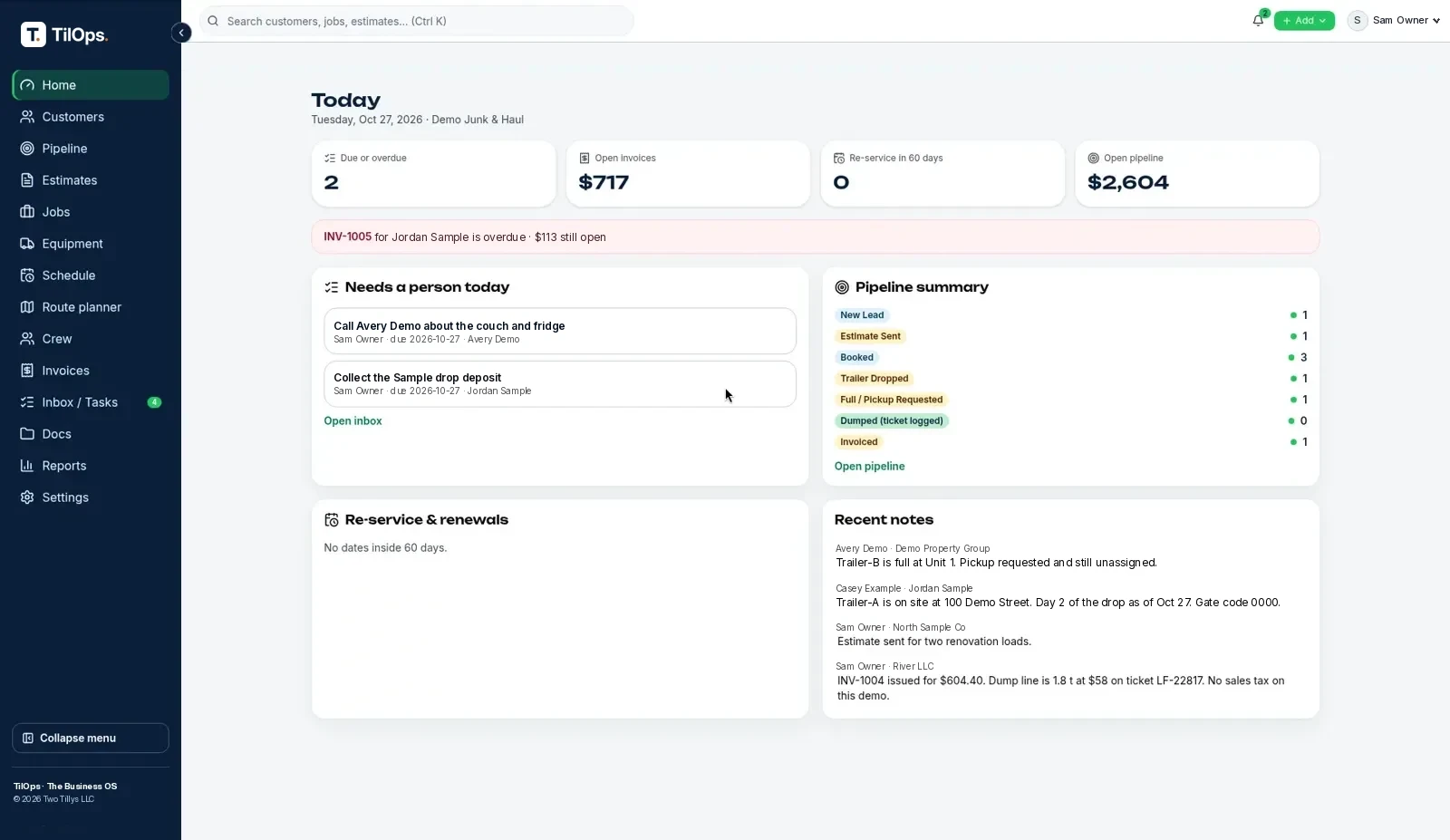Open Inbox / Tasks menu item

[x=91, y=402]
